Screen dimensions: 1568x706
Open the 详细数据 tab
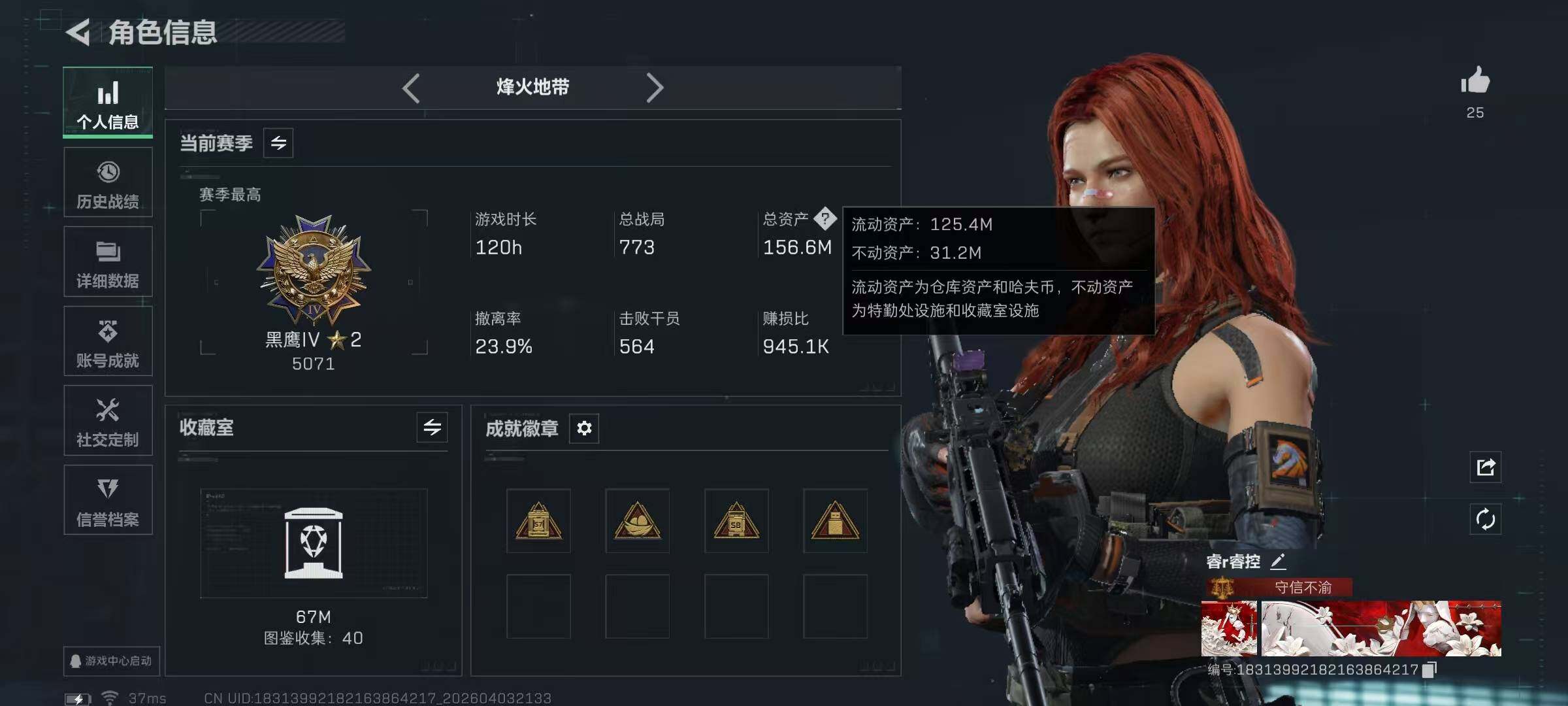[108, 261]
